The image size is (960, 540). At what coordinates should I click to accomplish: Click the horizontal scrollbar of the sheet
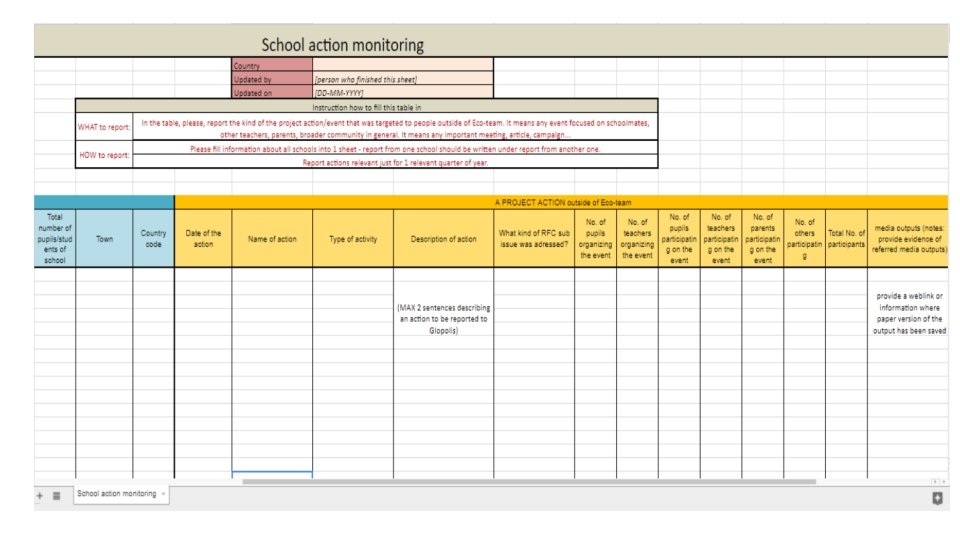click(529, 482)
